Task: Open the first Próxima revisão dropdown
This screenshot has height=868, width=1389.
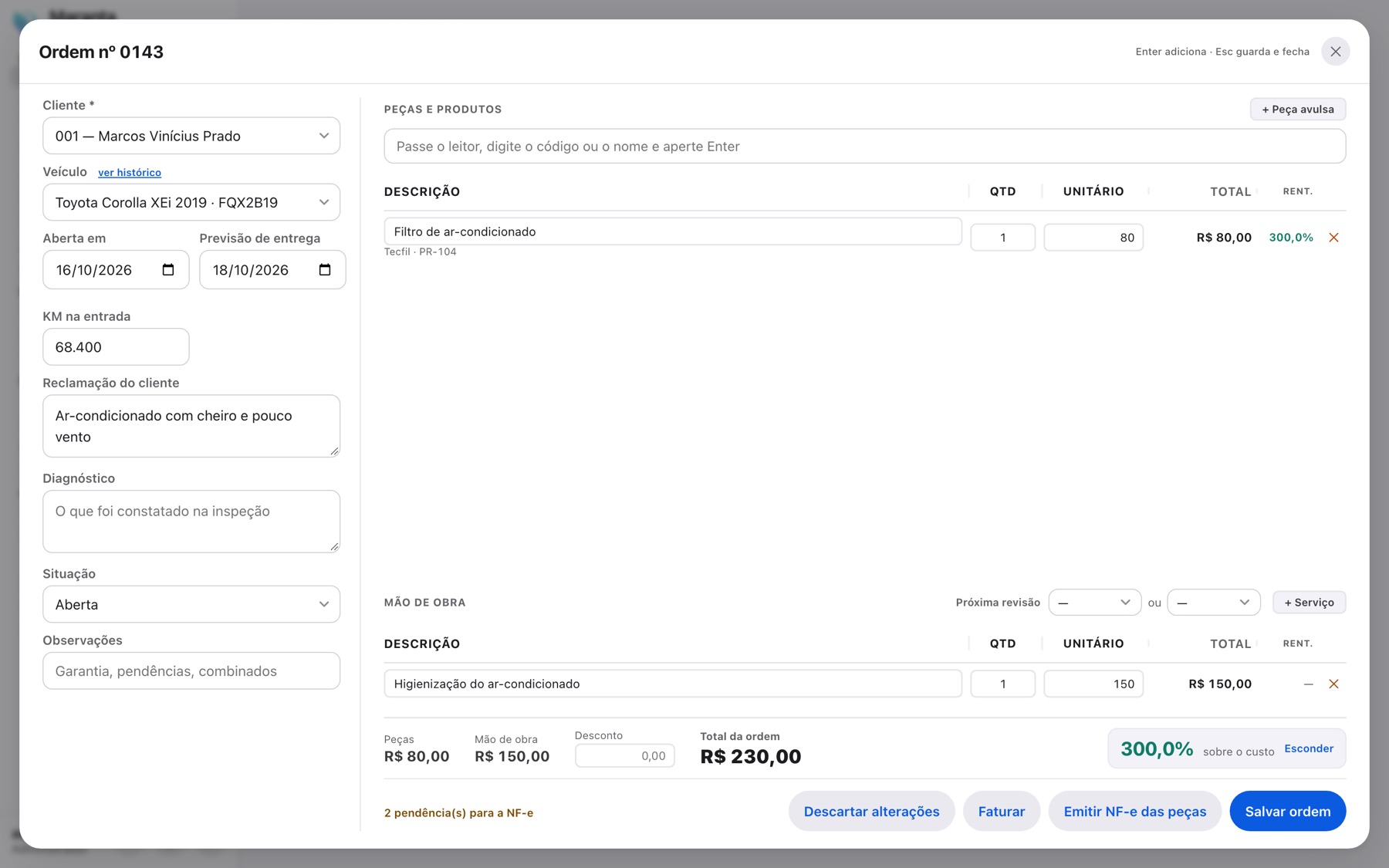Action: pyautogui.click(x=1094, y=603)
